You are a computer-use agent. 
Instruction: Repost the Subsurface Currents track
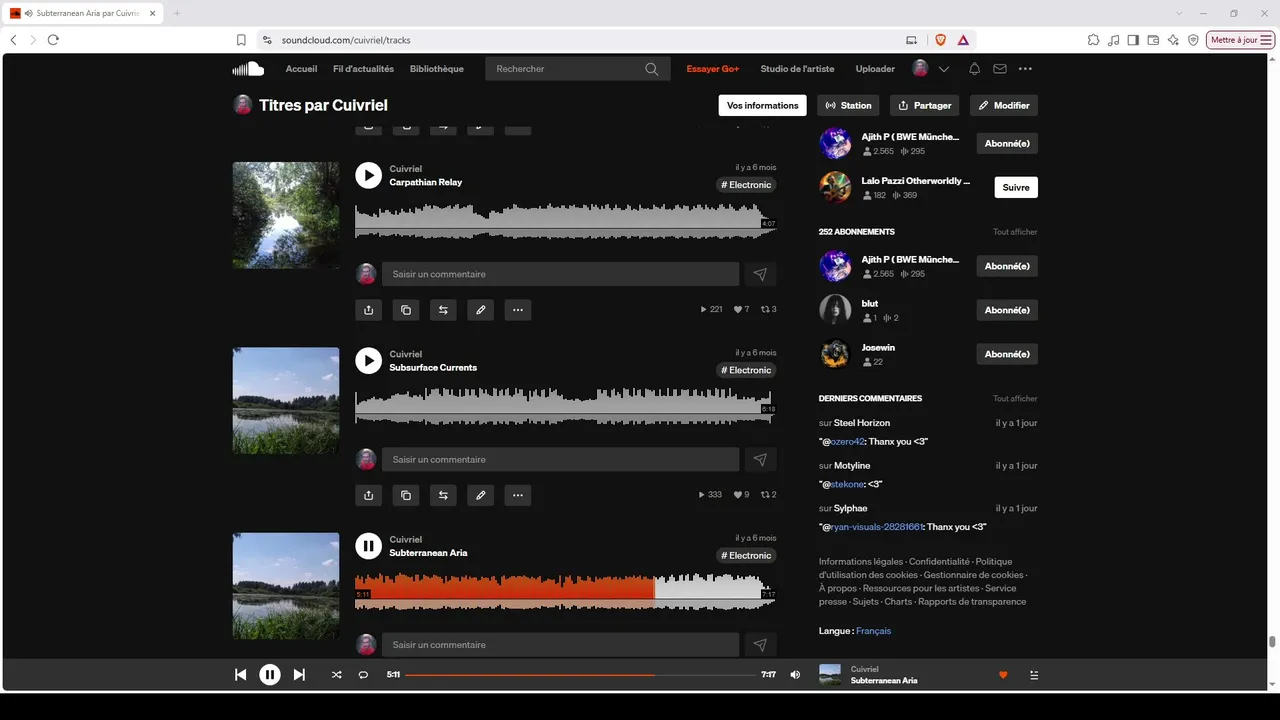point(443,495)
